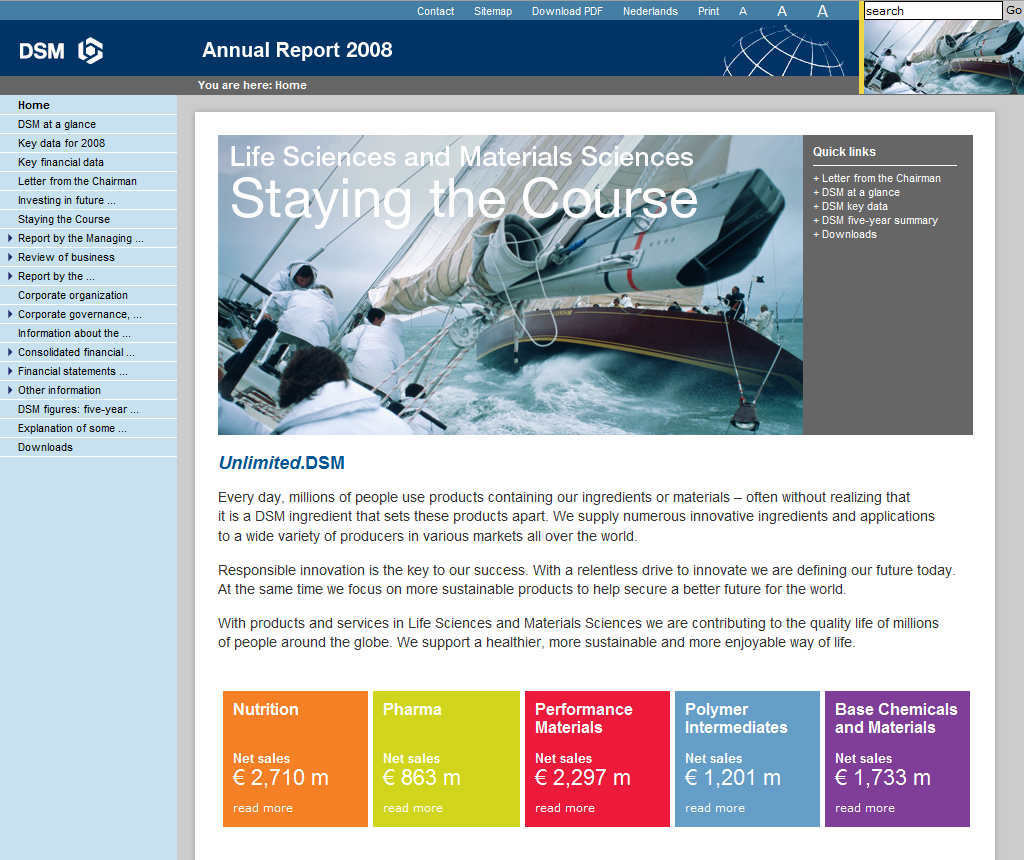The height and width of the screenshot is (860, 1024).
Task: Select the small font size A
Action: tap(743, 11)
